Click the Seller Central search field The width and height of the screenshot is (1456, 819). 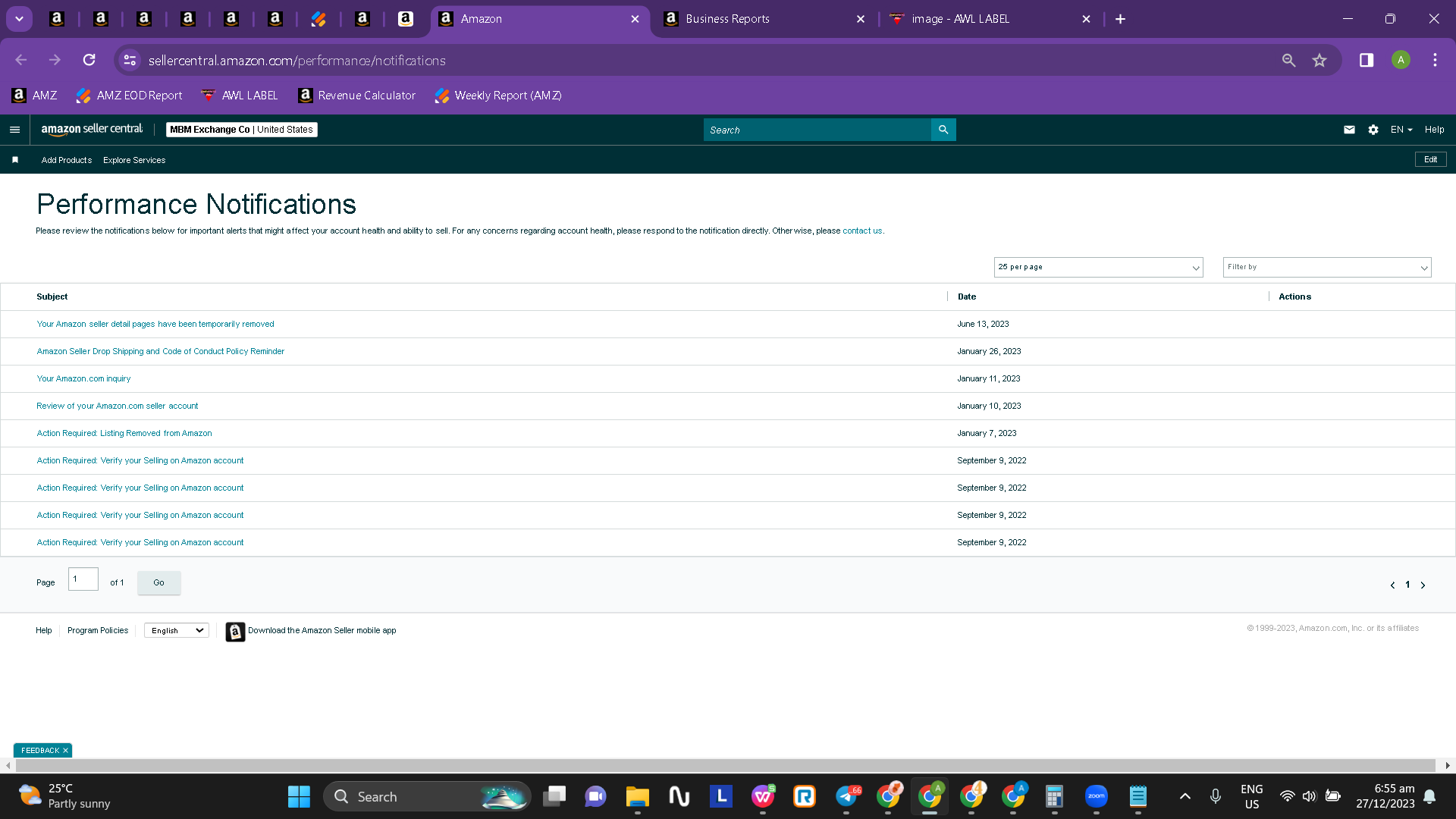coord(817,130)
